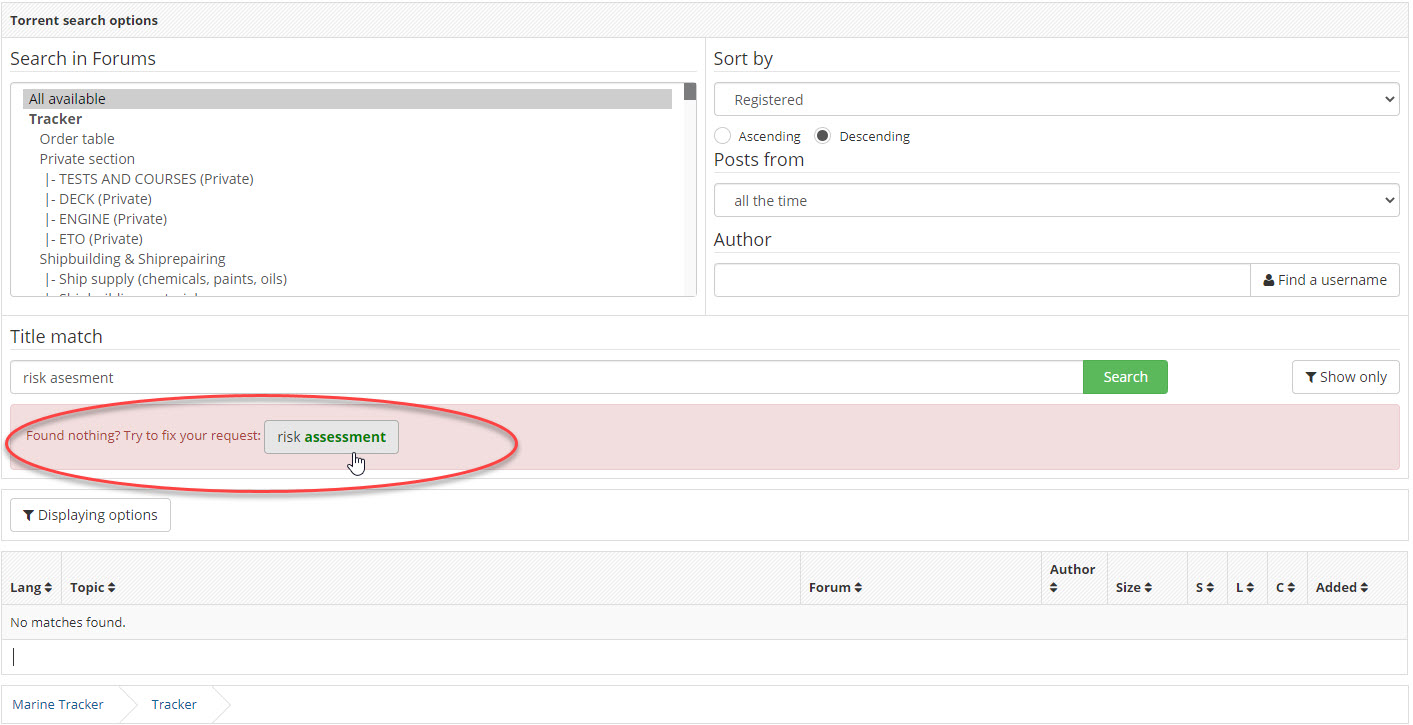Open the Sort by Registered dropdown
The height and width of the screenshot is (725, 1413).
click(1056, 100)
